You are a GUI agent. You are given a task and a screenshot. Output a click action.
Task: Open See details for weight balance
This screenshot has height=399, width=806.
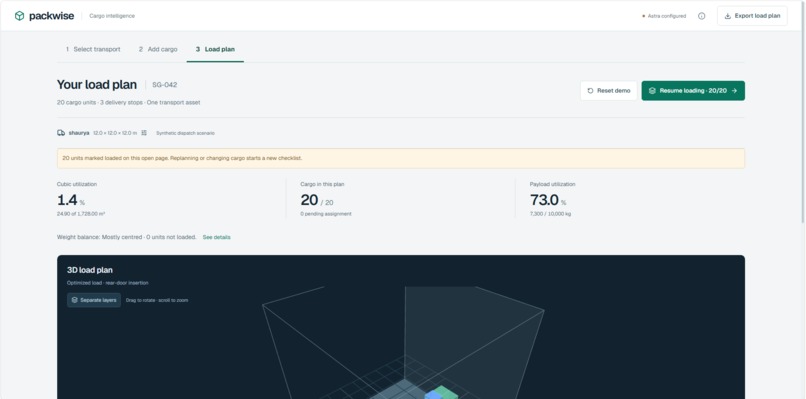[x=216, y=237]
